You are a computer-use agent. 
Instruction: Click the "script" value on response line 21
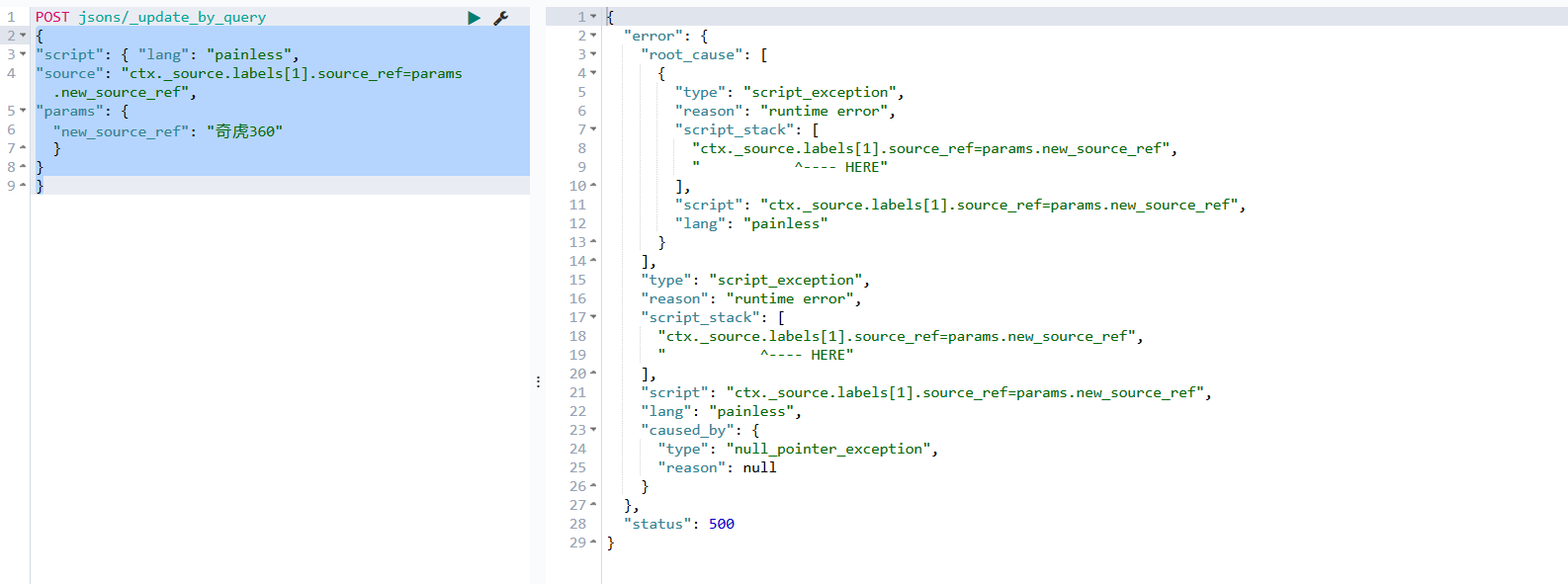click(965, 392)
